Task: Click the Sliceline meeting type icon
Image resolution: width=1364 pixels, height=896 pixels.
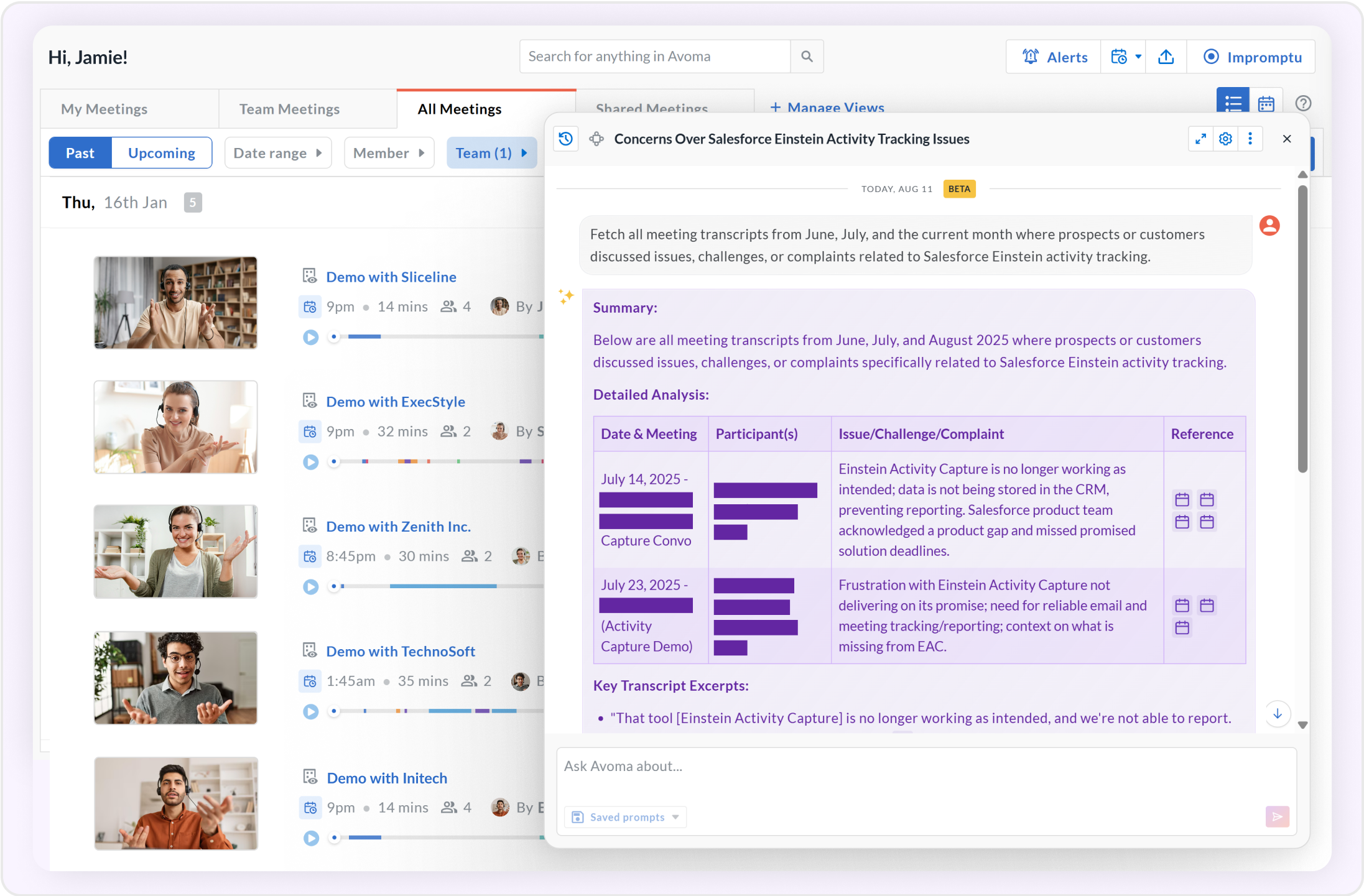Action: point(310,276)
